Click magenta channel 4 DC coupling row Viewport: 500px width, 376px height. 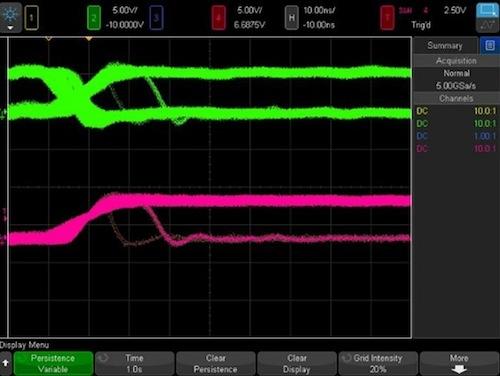coord(456,148)
